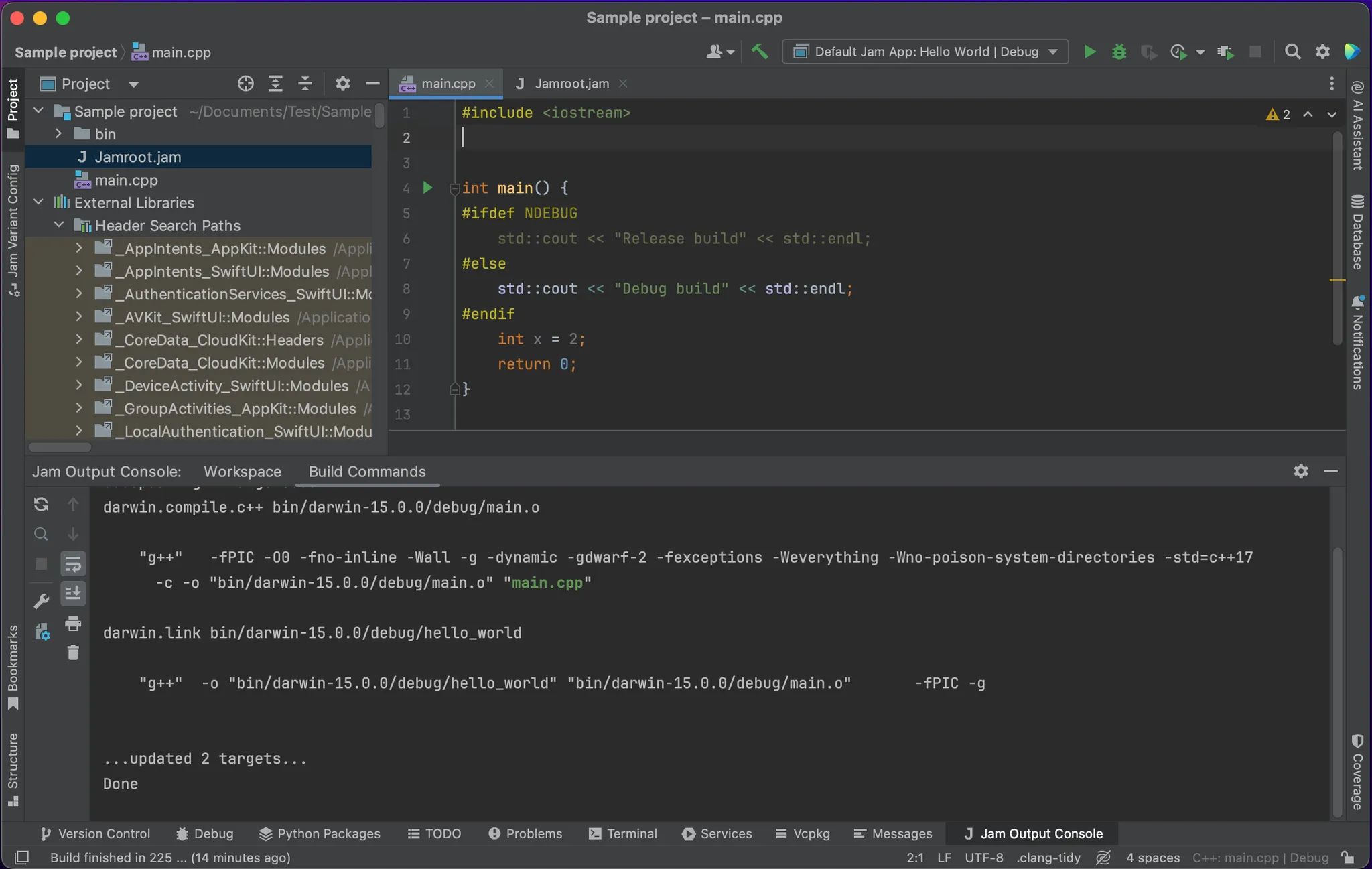Clear console with trash icon
The height and width of the screenshot is (869, 1372).
pos(73,652)
